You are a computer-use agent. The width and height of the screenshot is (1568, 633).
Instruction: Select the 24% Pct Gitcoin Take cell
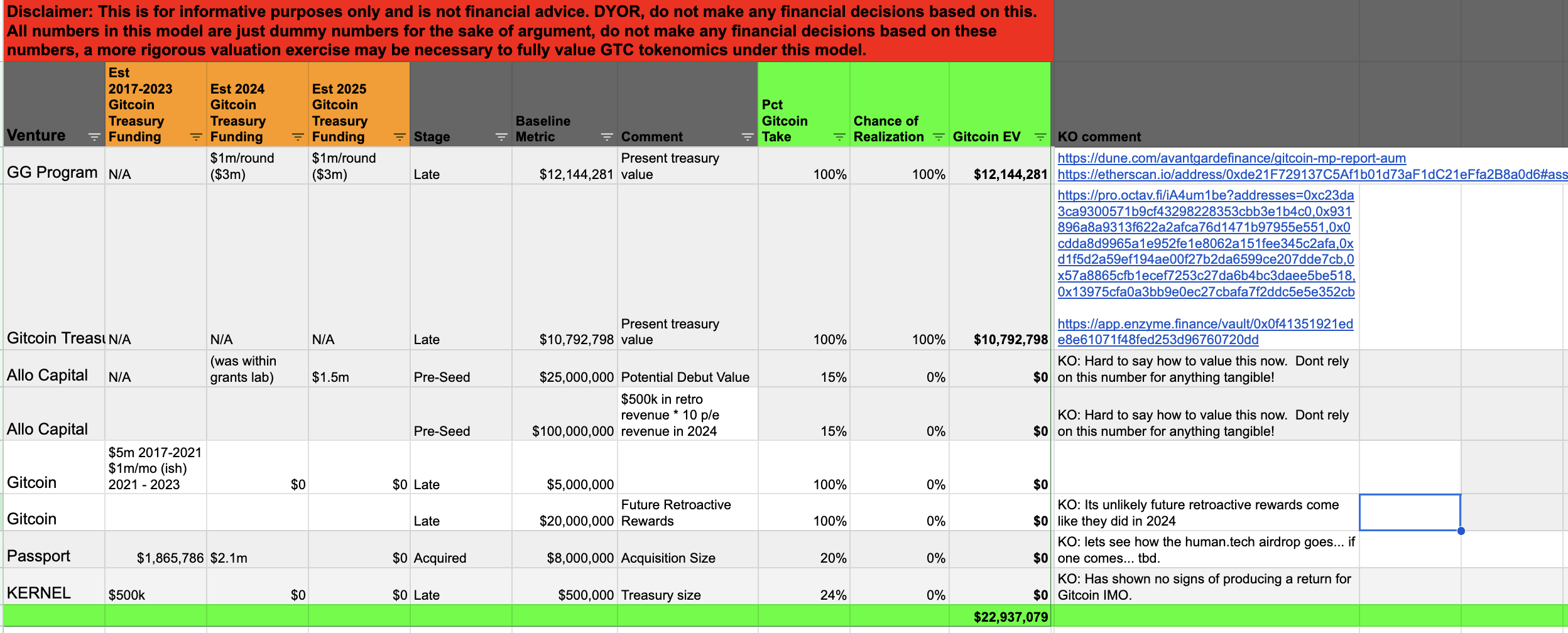pos(803,587)
